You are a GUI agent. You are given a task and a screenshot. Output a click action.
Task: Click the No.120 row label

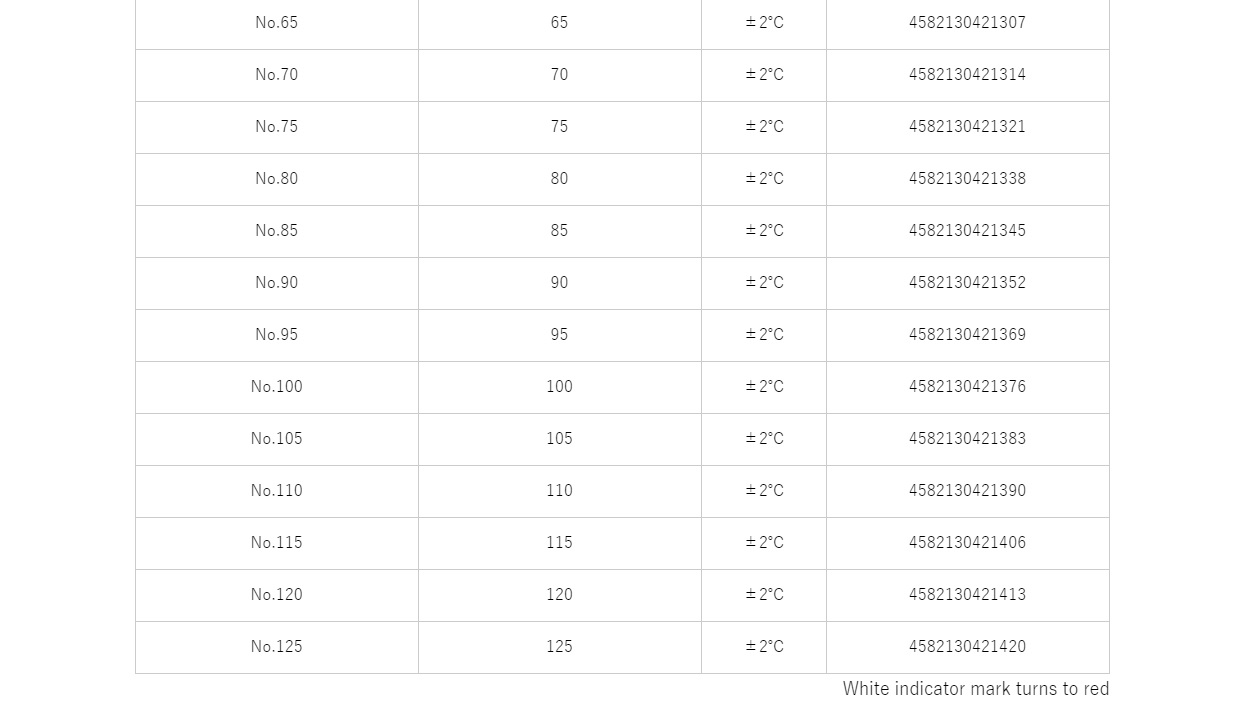point(277,595)
